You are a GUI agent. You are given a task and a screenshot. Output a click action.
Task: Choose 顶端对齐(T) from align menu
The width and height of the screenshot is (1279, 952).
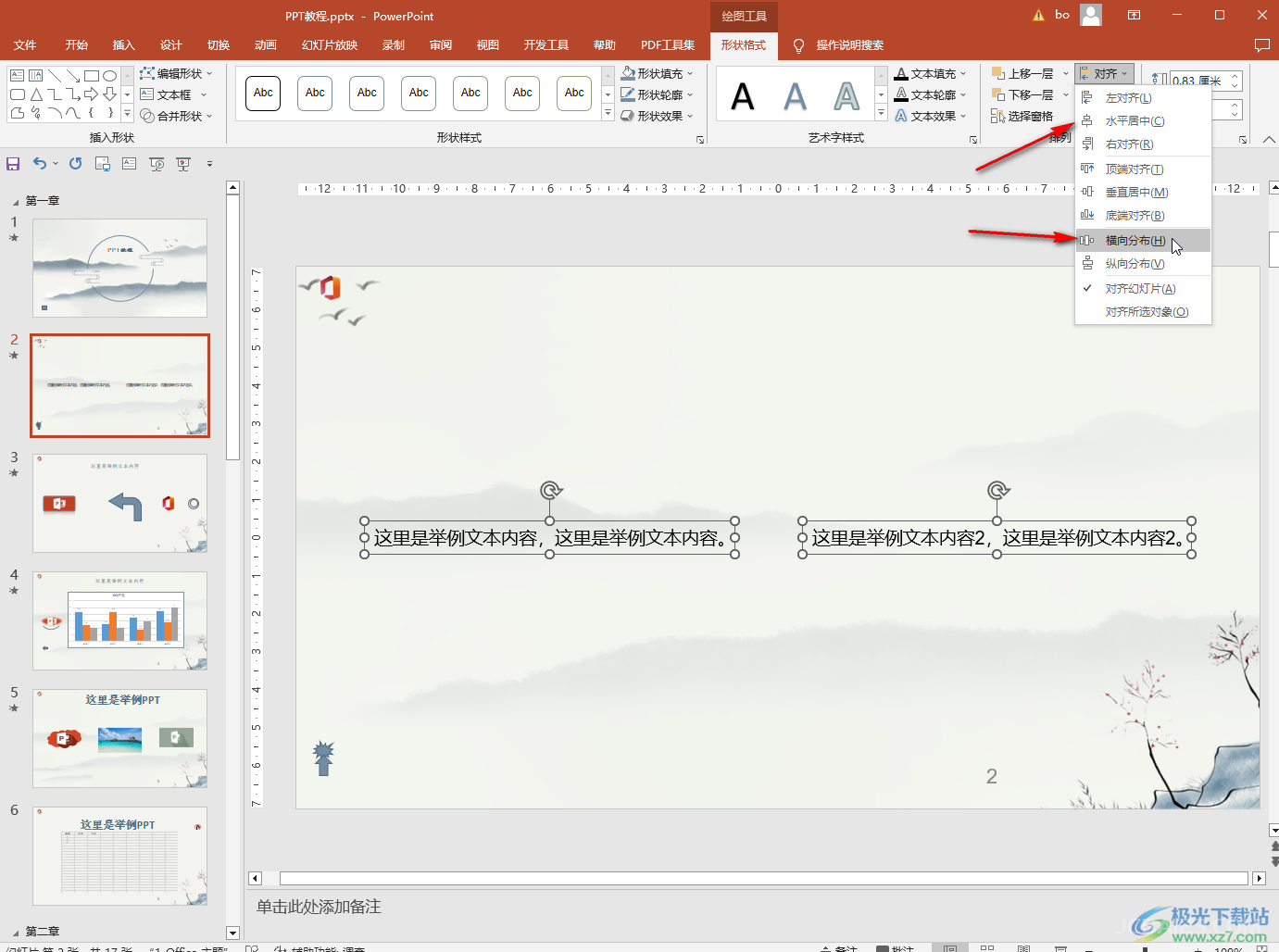[1143, 169]
